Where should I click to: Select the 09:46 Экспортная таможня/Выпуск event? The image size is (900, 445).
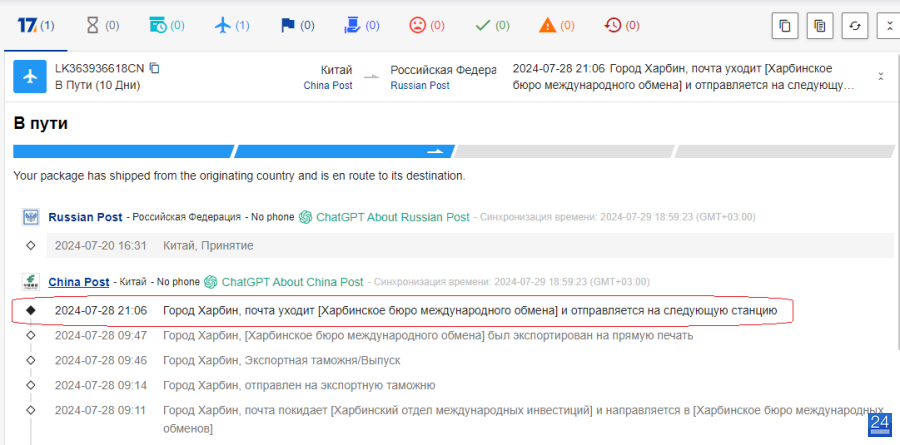pos(227,361)
